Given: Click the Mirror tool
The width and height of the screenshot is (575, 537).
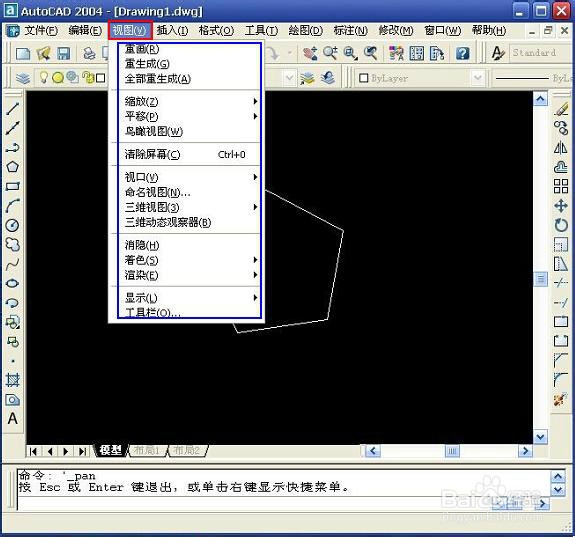Looking at the screenshot, I should 561,147.
